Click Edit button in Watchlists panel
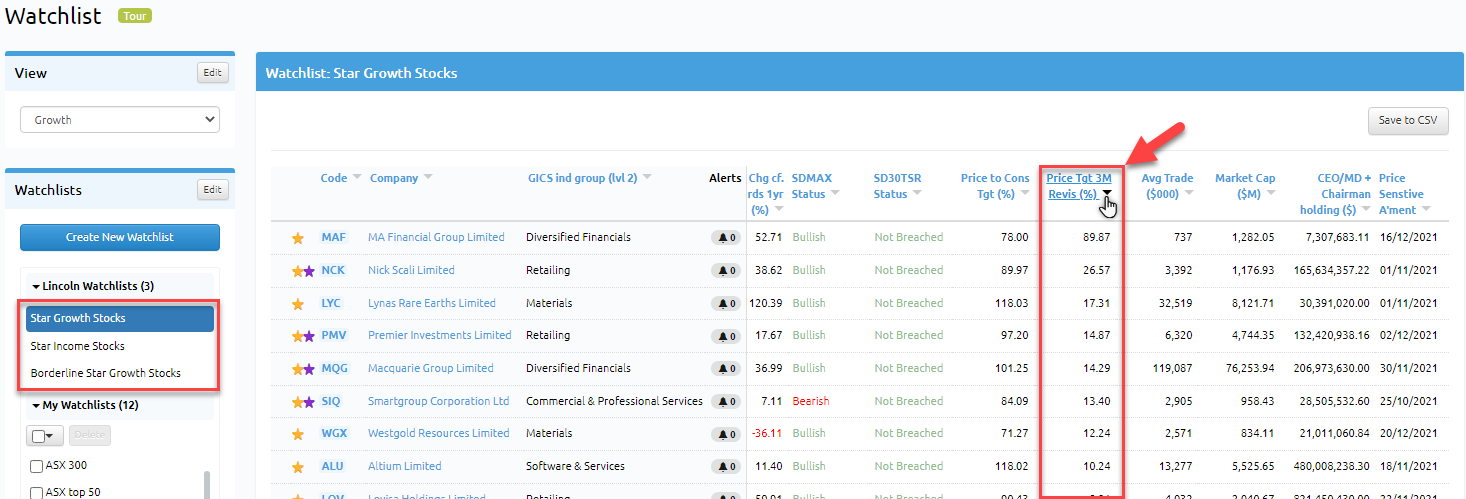 click(x=213, y=190)
